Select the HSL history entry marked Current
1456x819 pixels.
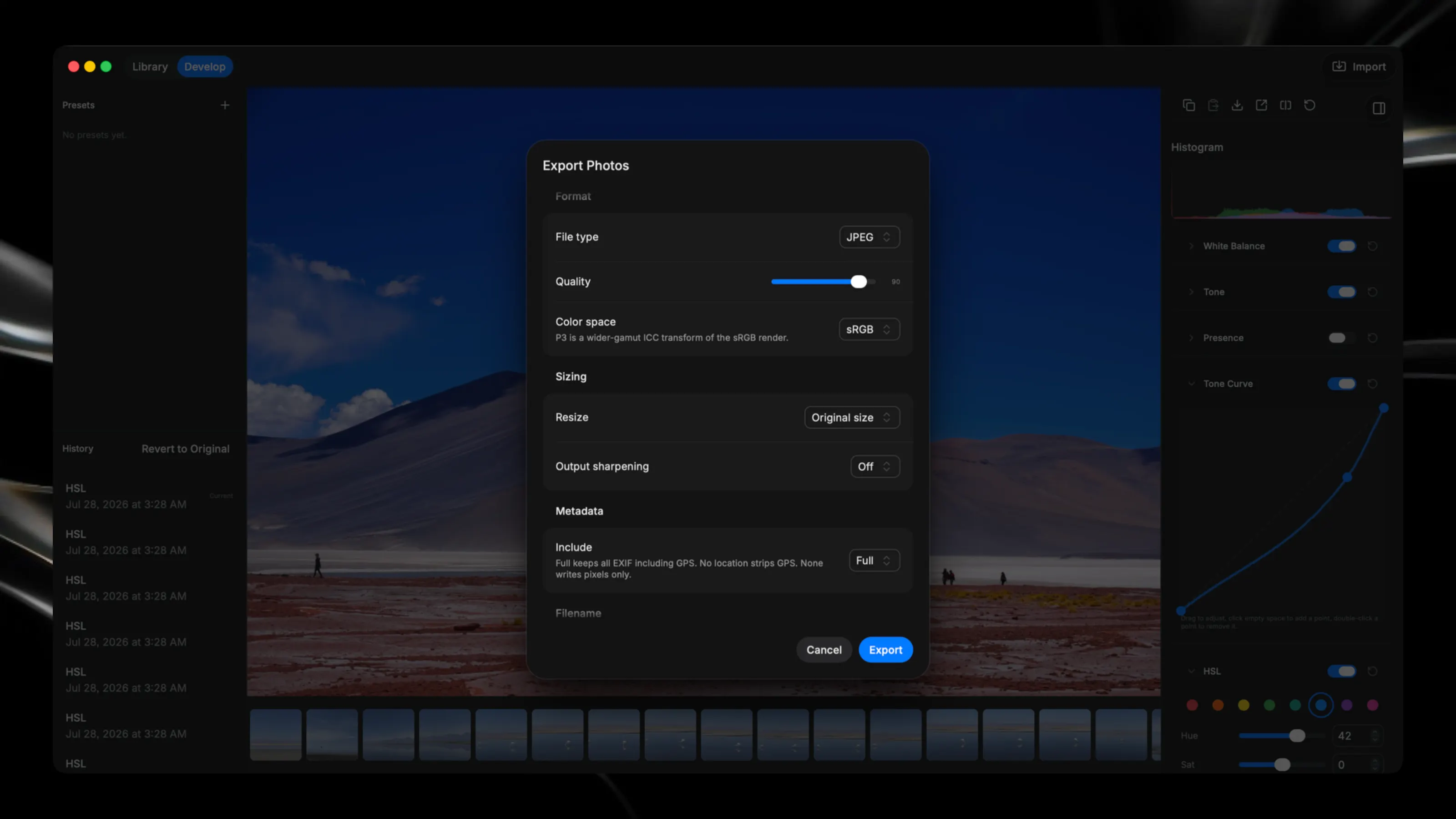click(149, 495)
